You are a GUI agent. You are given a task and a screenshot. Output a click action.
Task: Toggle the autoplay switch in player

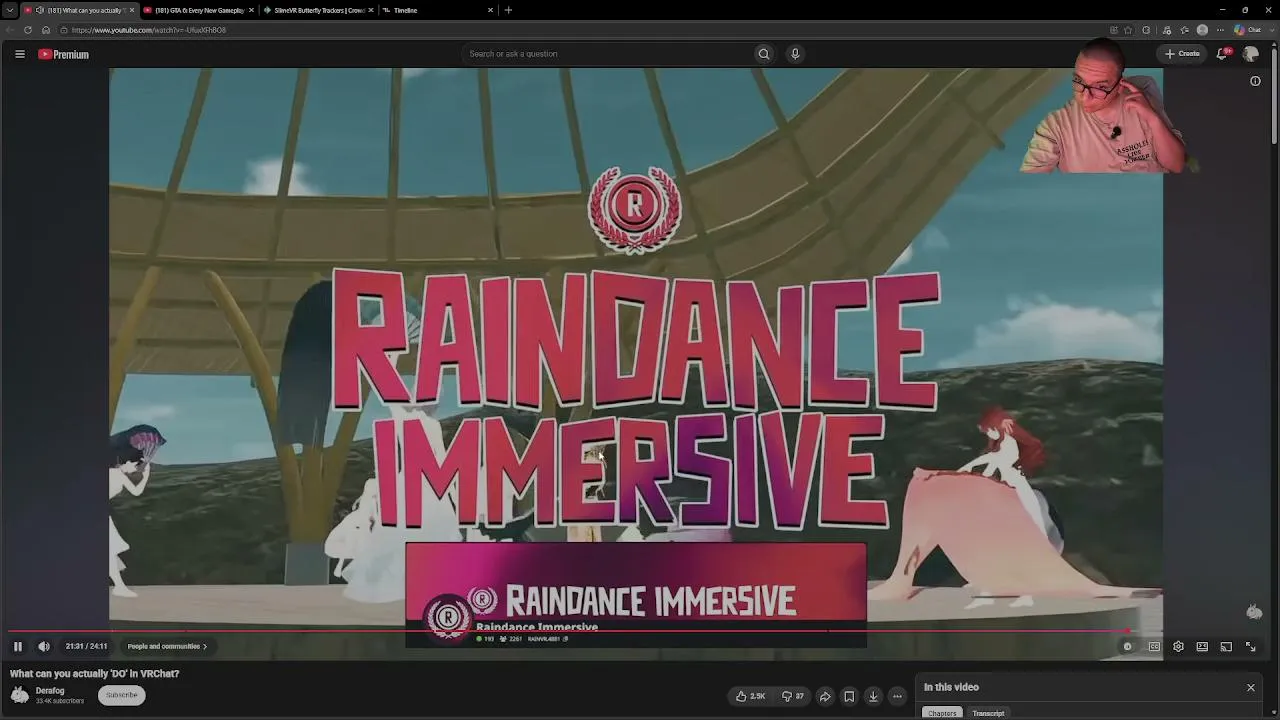coord(1127,647)
